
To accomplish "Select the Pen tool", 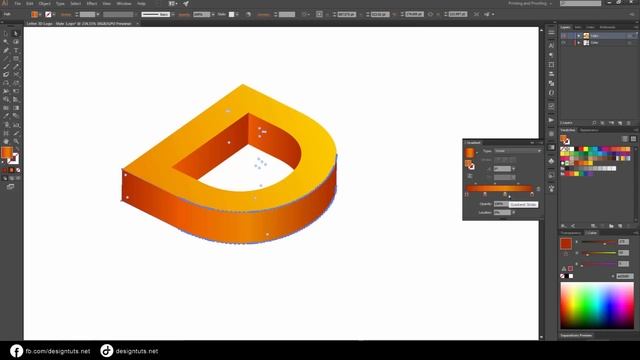I will [x=6, y=51].
